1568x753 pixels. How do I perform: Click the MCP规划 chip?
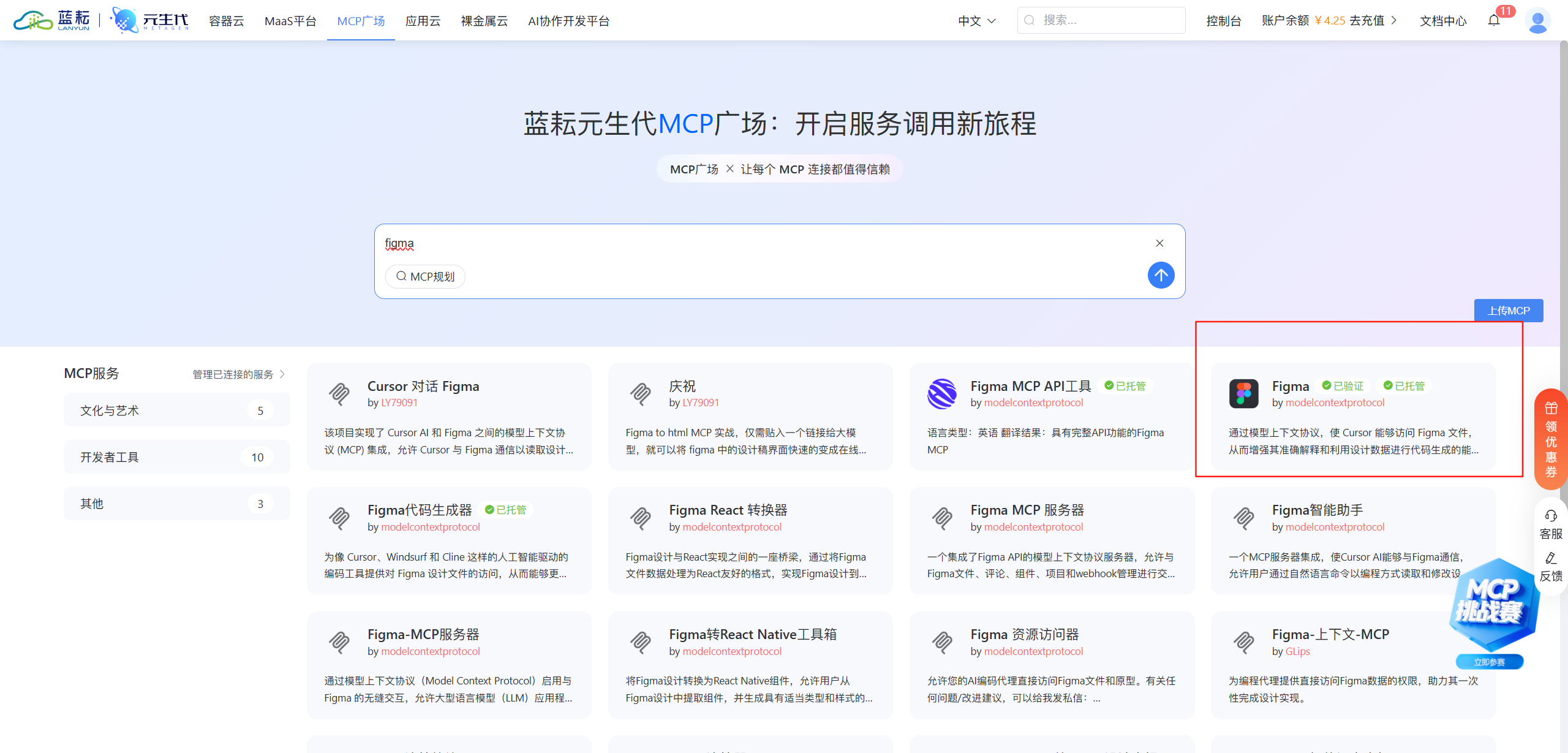pos(425,276)
